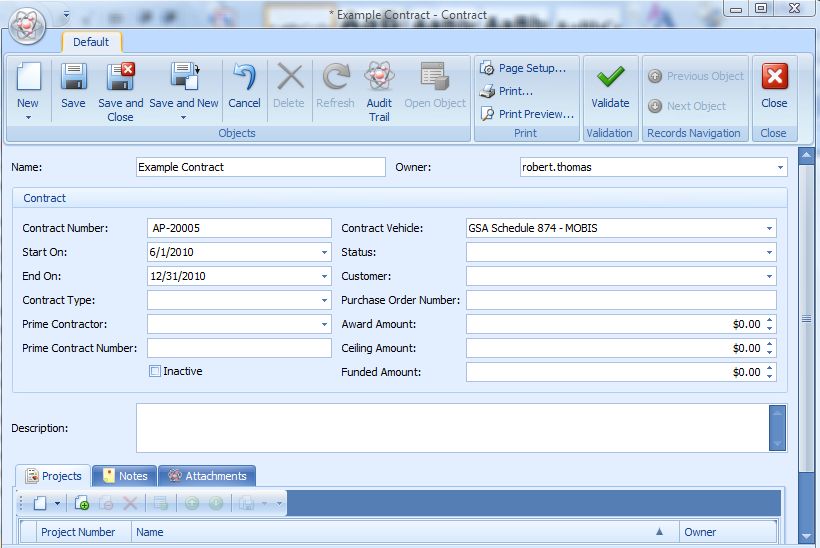
Task: Click the unlink icon in Projects toolbar
Action: pos(106,504)
